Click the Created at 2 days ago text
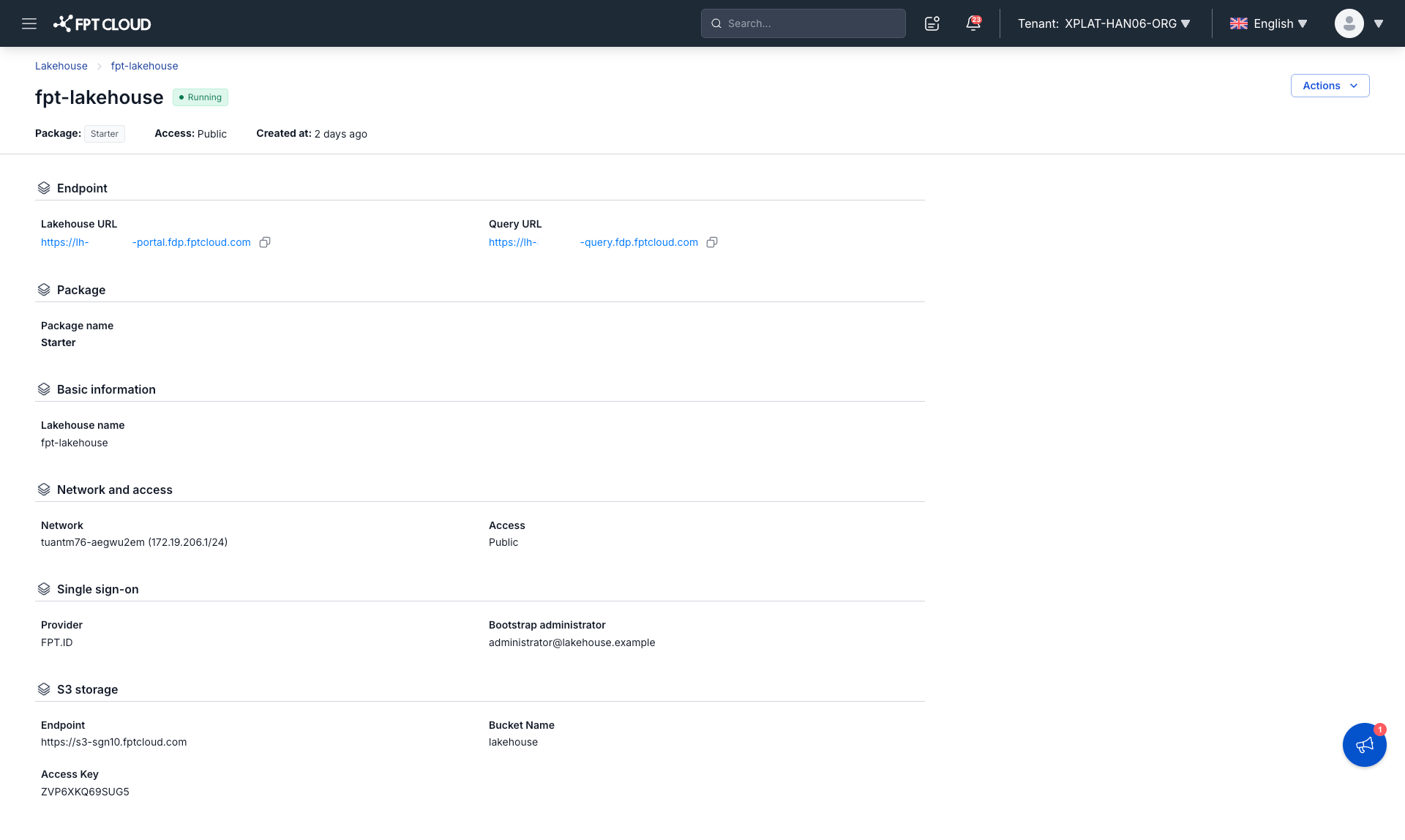The width and height of the screenshot is (1405, 840). [x=312, y=134]
